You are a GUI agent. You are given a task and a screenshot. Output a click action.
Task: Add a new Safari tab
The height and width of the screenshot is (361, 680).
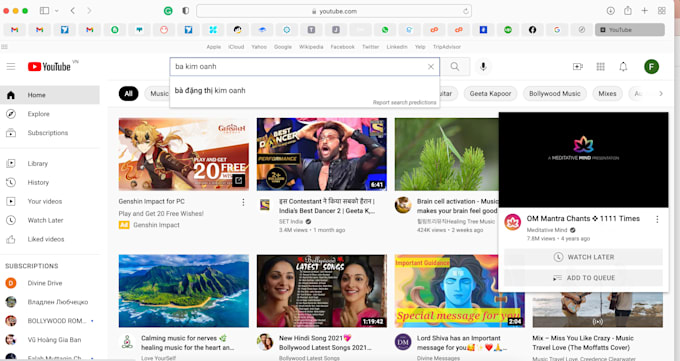point(644,11)
